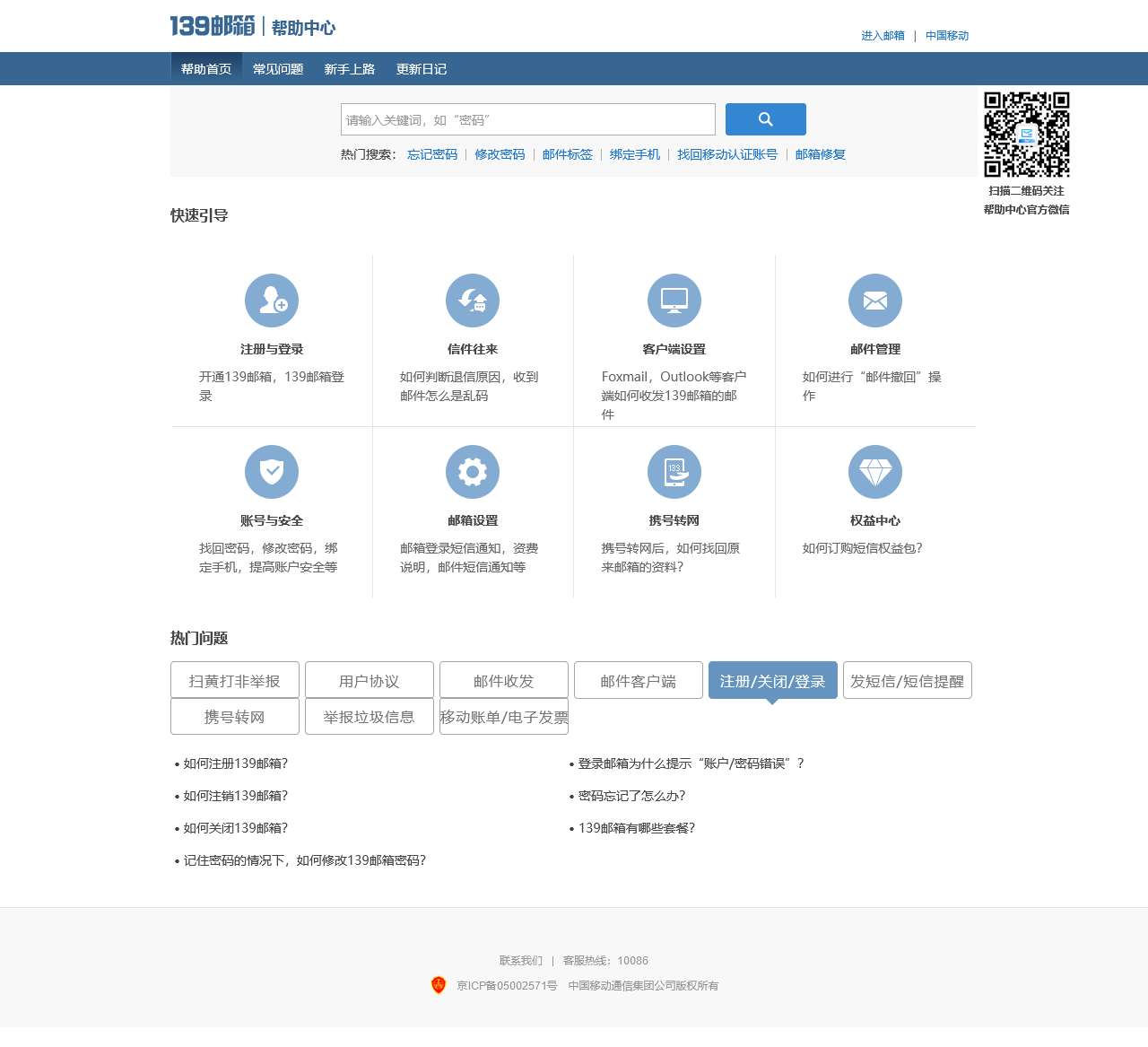Open question 记住密码的情况下，如何修改139邮箱密码?
The width and height of the screenshot is (1148, 1047).
[x=305, y=860]
